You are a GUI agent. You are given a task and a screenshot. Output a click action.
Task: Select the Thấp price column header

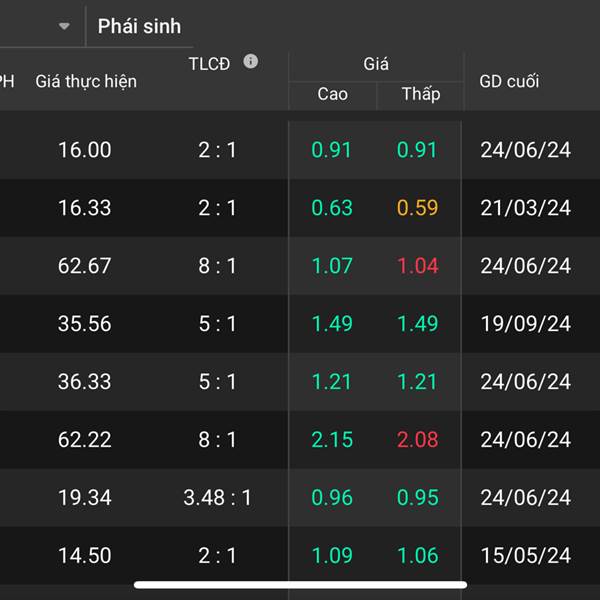point(421,94)
